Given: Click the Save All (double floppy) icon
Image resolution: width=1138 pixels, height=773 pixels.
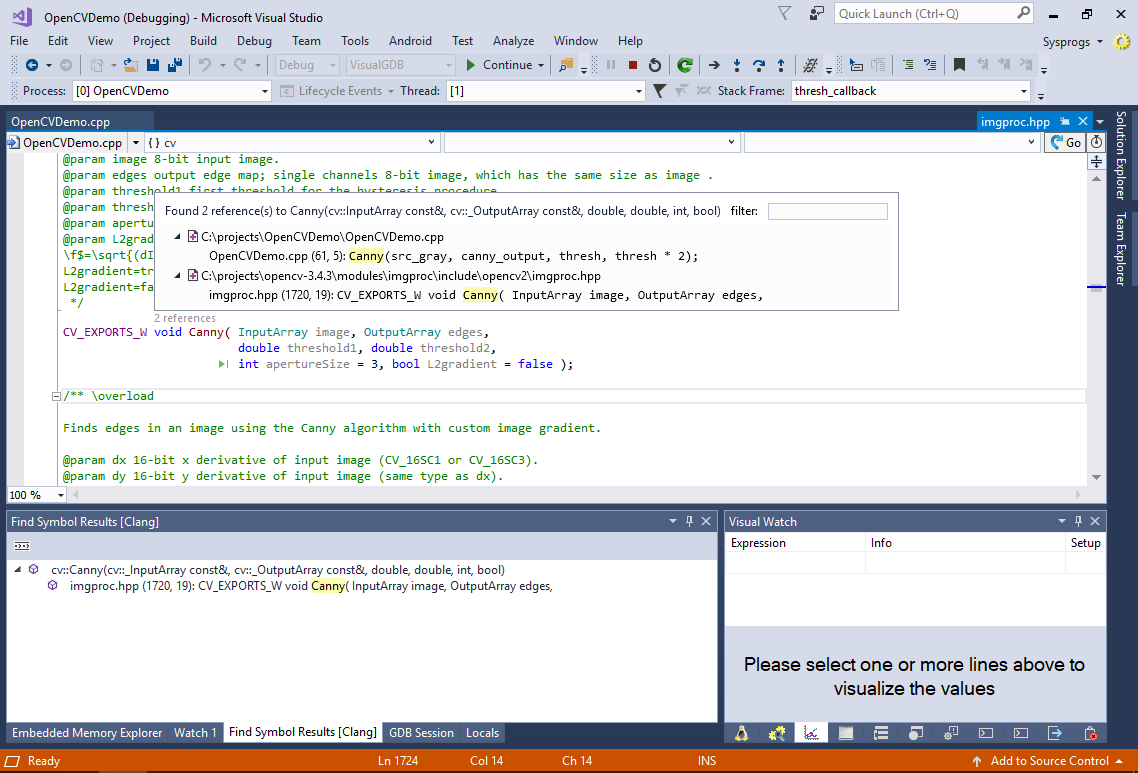Looking at the screenshot, I should (175, 65).
